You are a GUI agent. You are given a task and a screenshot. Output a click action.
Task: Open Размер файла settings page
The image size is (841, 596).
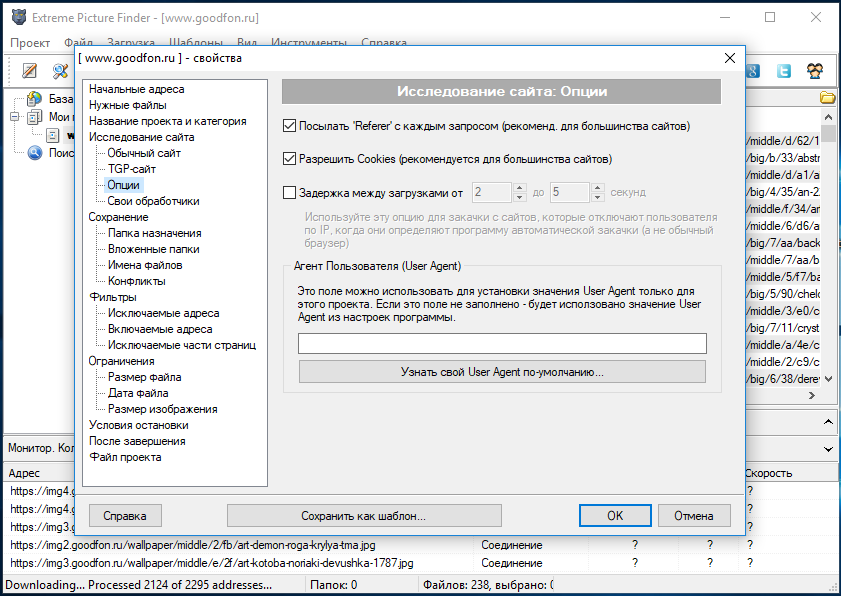pyautogui.click(x=145, y=377)
